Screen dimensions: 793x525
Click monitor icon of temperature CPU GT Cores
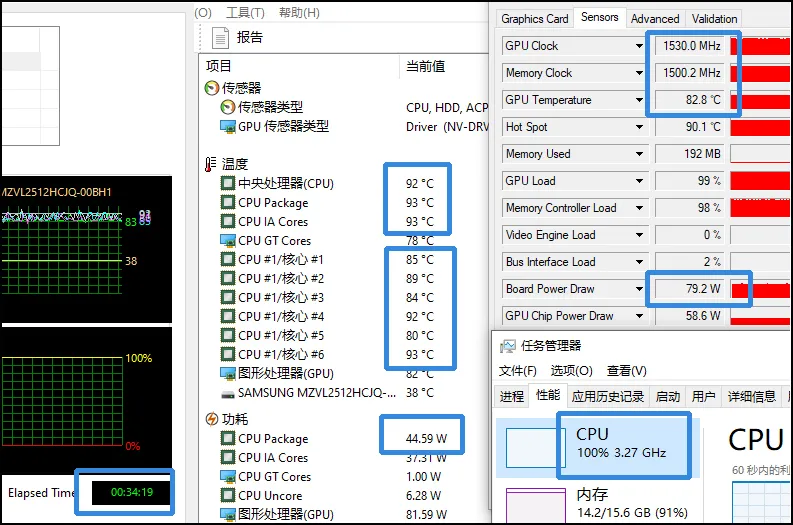pos(228,240)
